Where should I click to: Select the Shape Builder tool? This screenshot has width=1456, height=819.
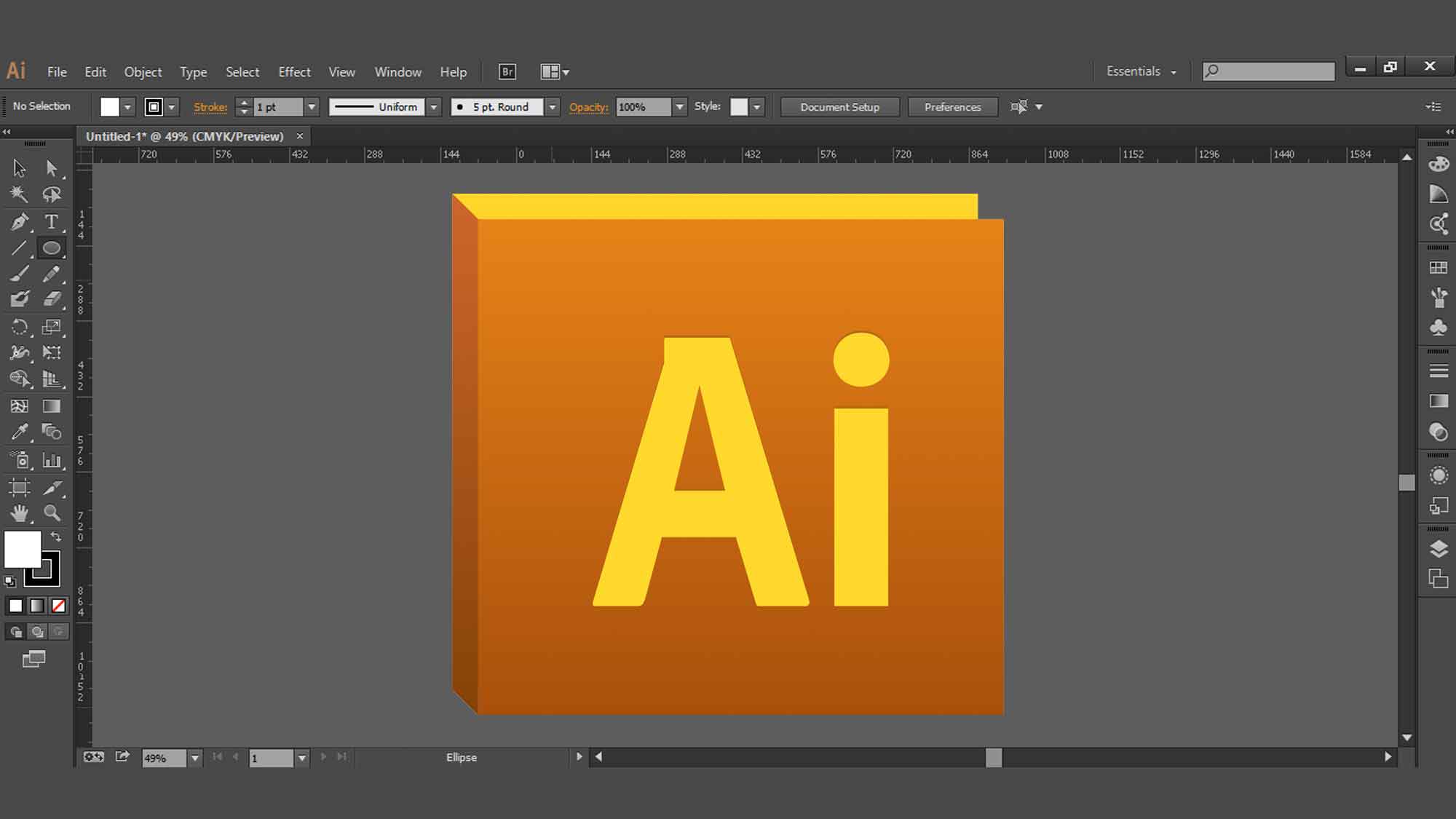(20, 379)
